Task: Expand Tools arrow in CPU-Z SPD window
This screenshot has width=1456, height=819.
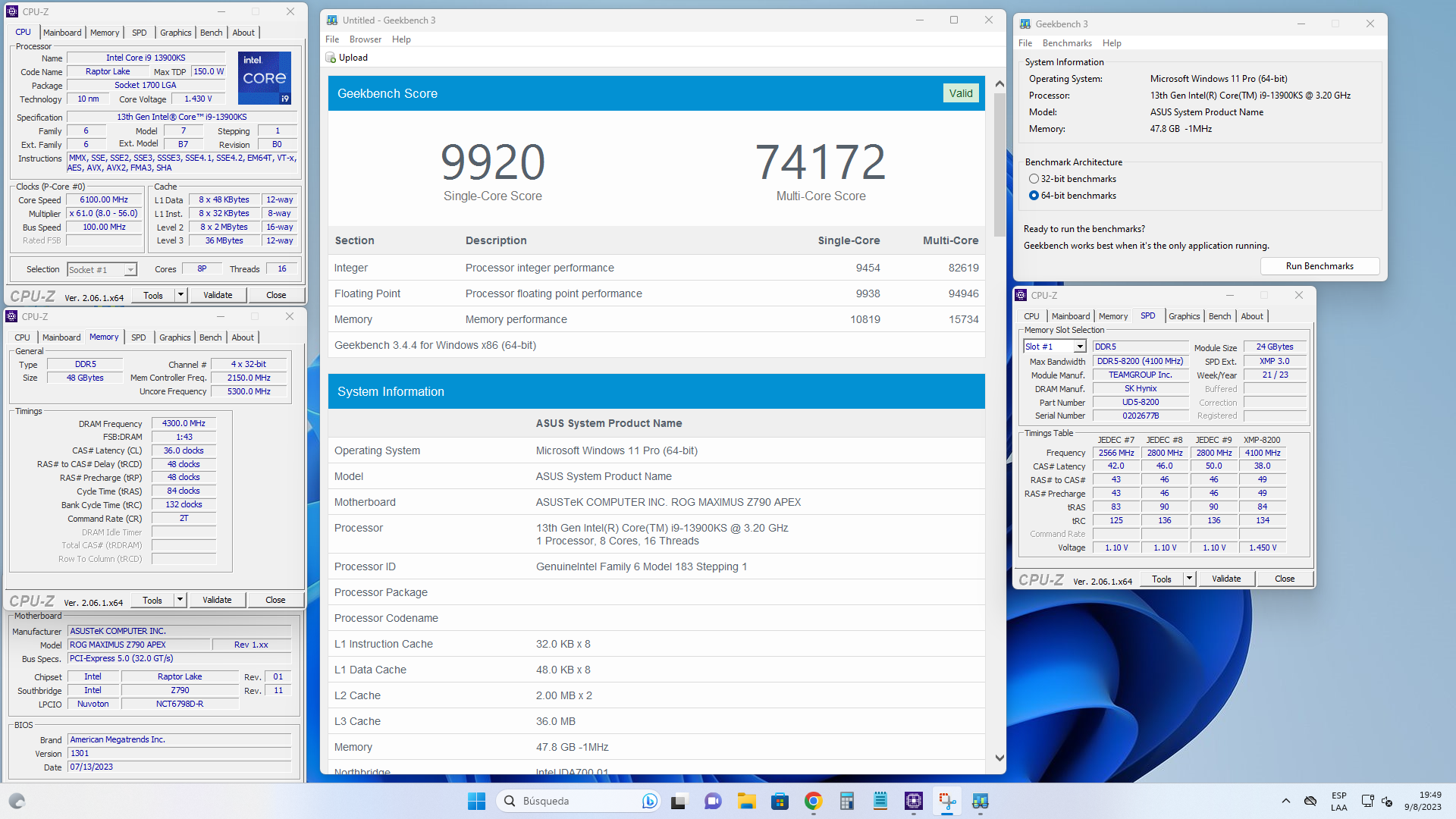Action: [1189, 579]
